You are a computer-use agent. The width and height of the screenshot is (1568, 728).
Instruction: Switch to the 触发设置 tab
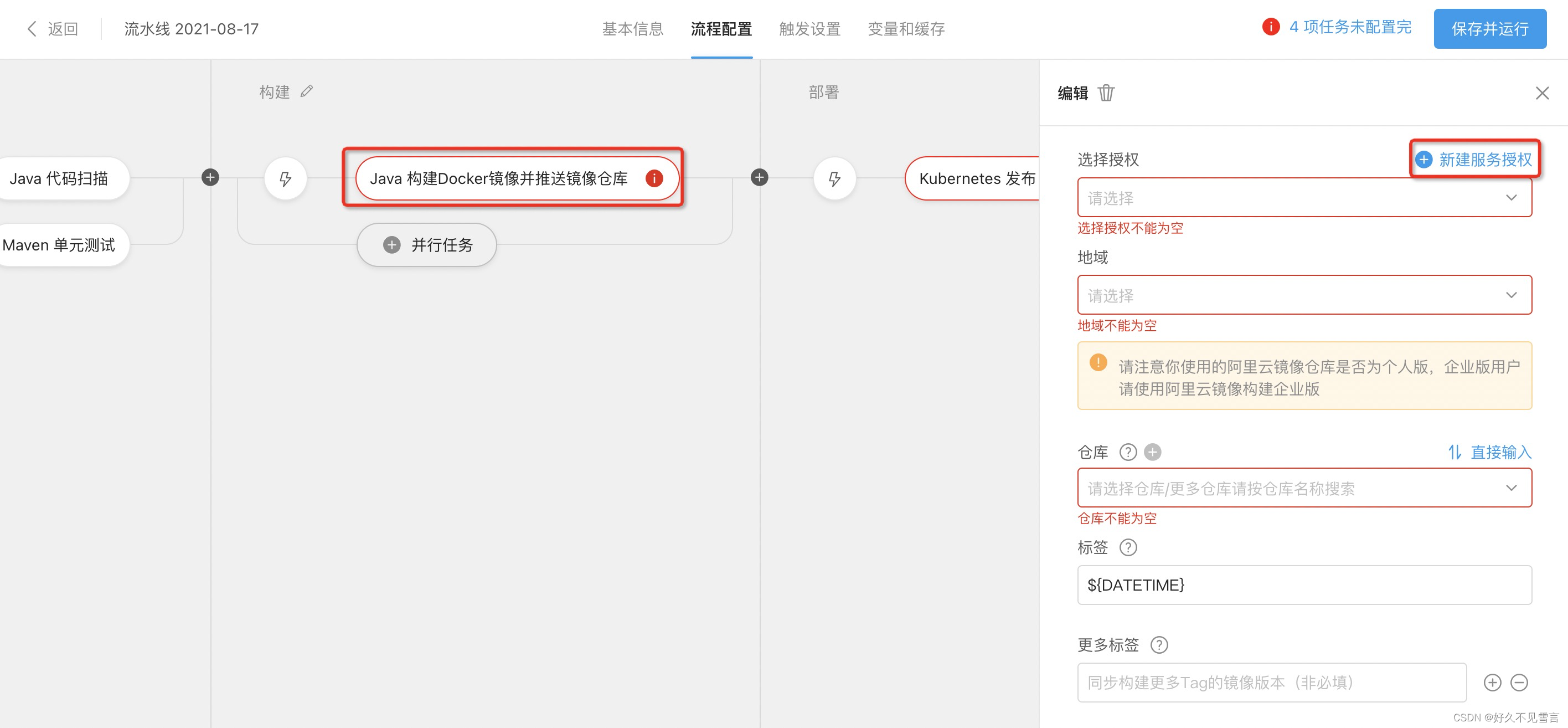(x=809, y=29)
